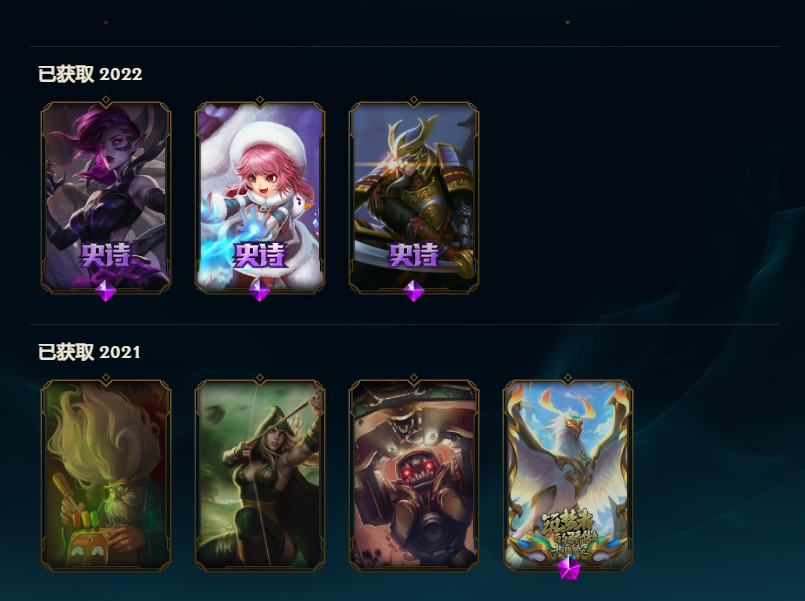Open the golden samurai armor skin card
The height and width of the screenshot is (601, 805).
coord(414,198)
